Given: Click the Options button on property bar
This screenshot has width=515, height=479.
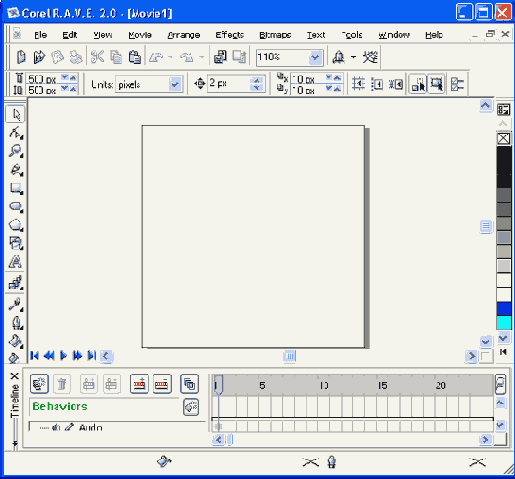Looking at the screenshot, I should (457, 84).
